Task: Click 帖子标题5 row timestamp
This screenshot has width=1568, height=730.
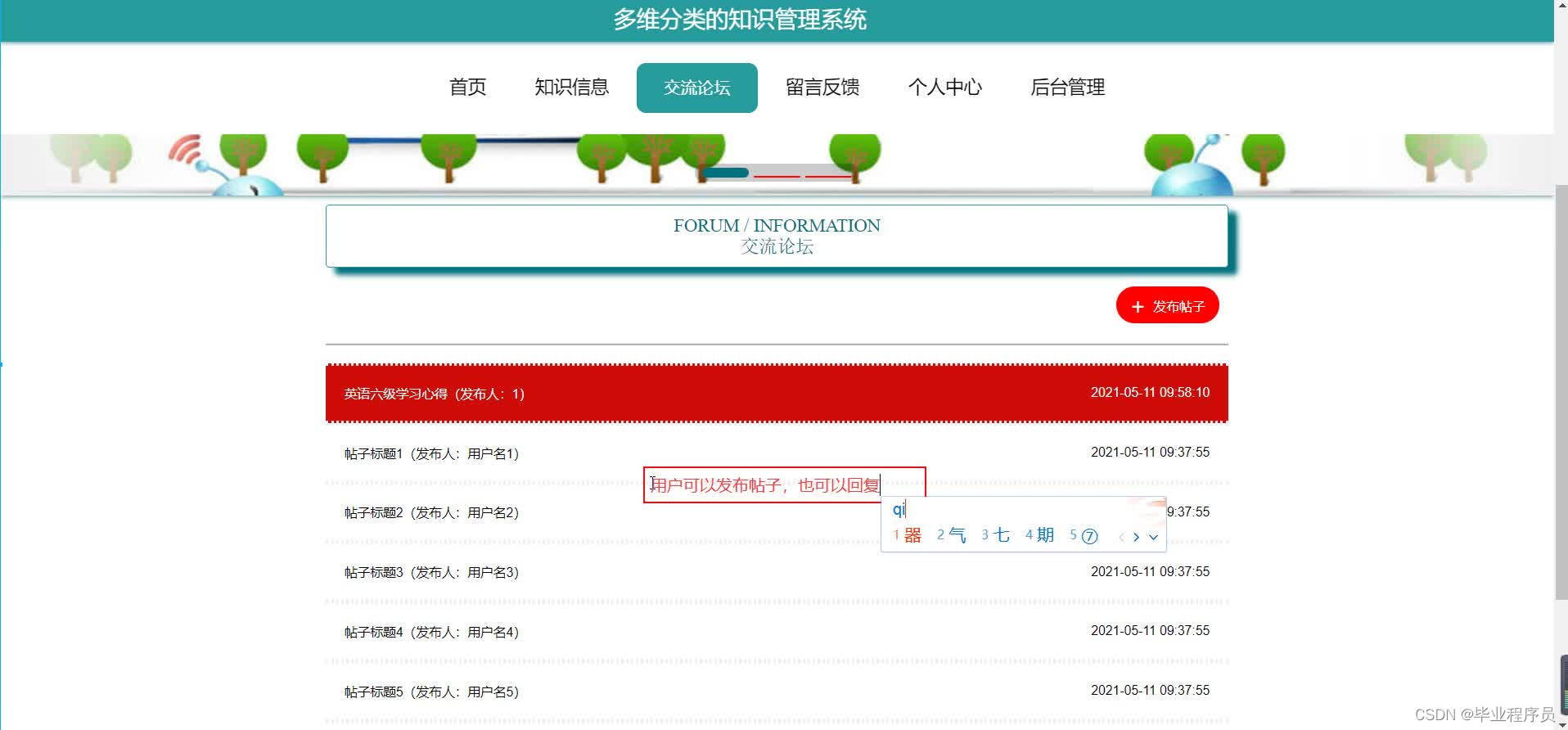Action: (1150, 690)
